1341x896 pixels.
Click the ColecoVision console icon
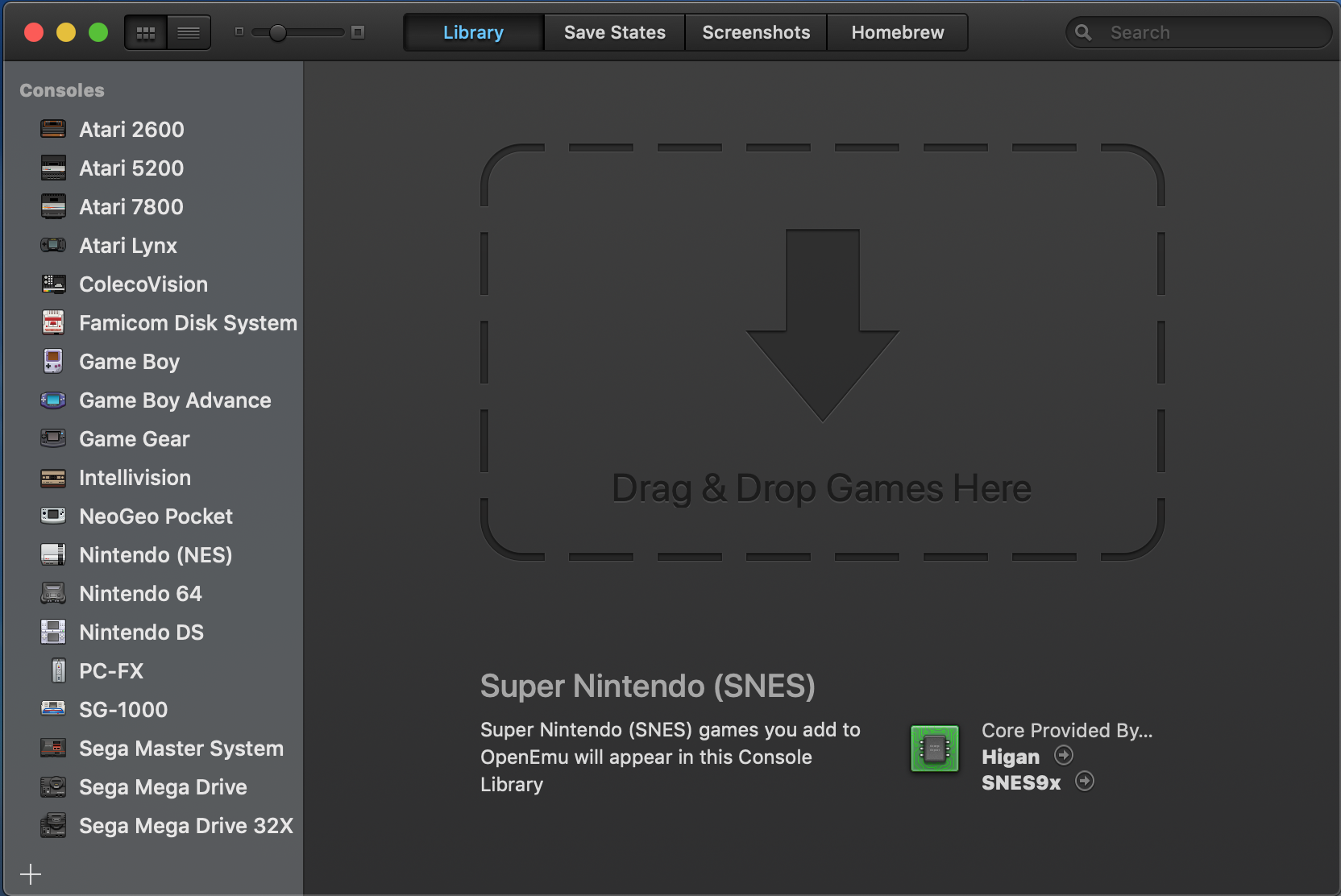coord(53,284)
